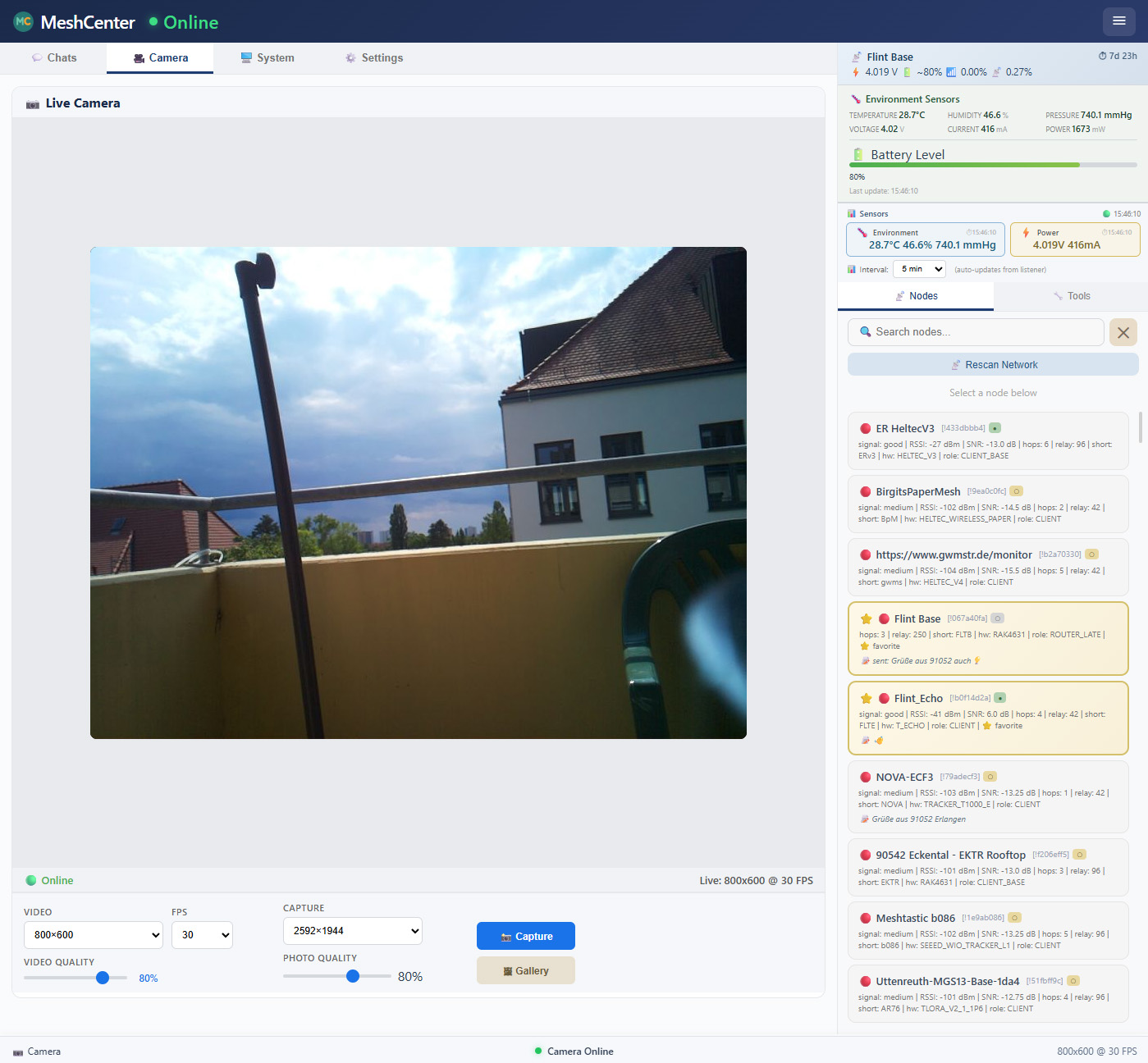Open the Environment sensor card

(926, 240)
